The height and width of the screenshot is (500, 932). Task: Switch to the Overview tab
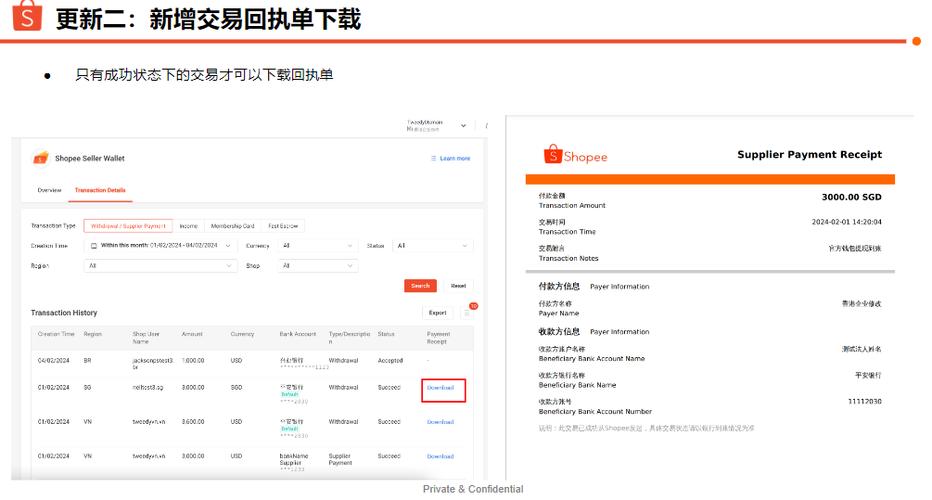click(x=49, y=190)
